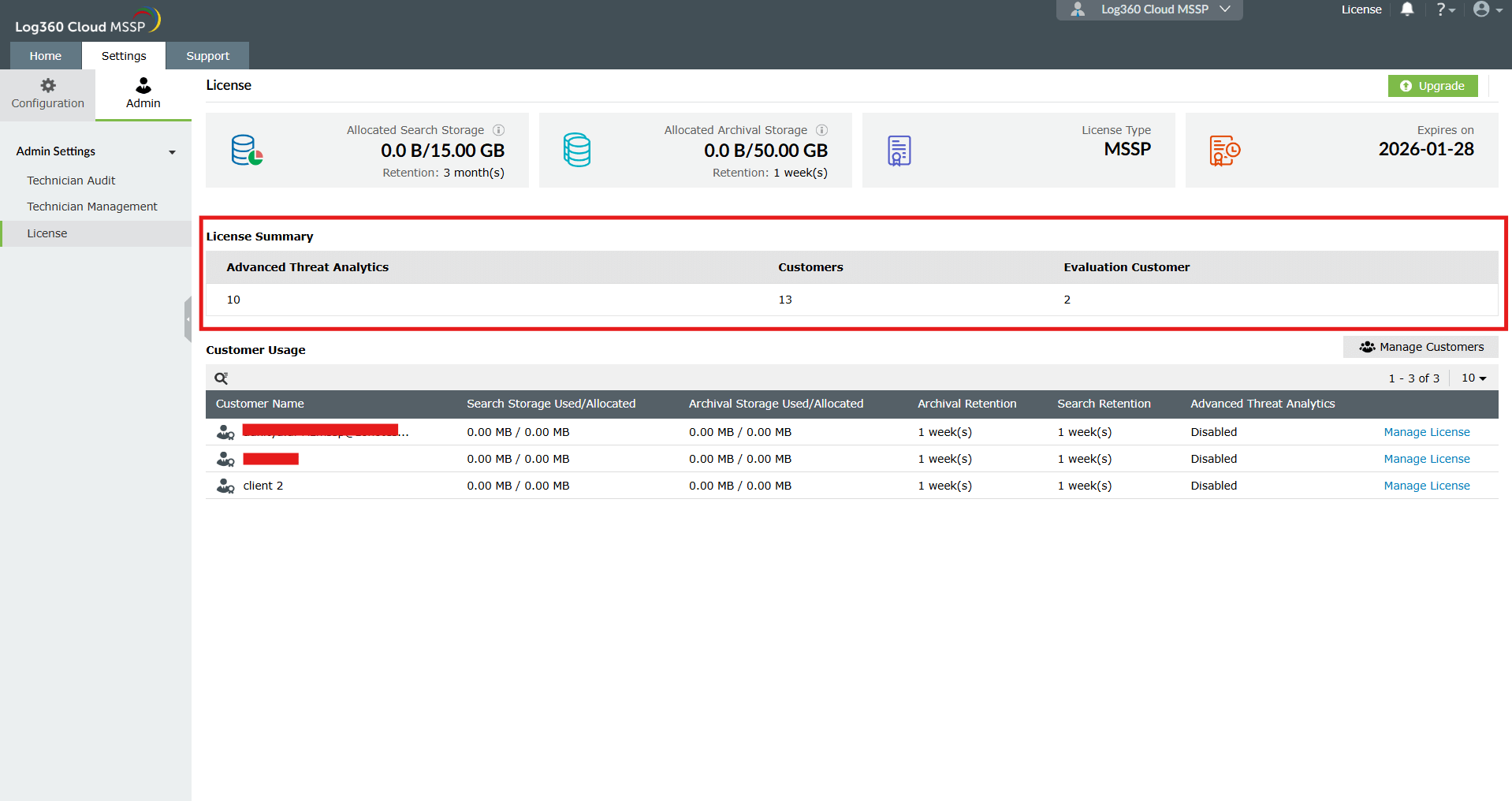Click the search storage database icon
Image resolution: width=1512 pixels, height=801 pixels.
247,150
